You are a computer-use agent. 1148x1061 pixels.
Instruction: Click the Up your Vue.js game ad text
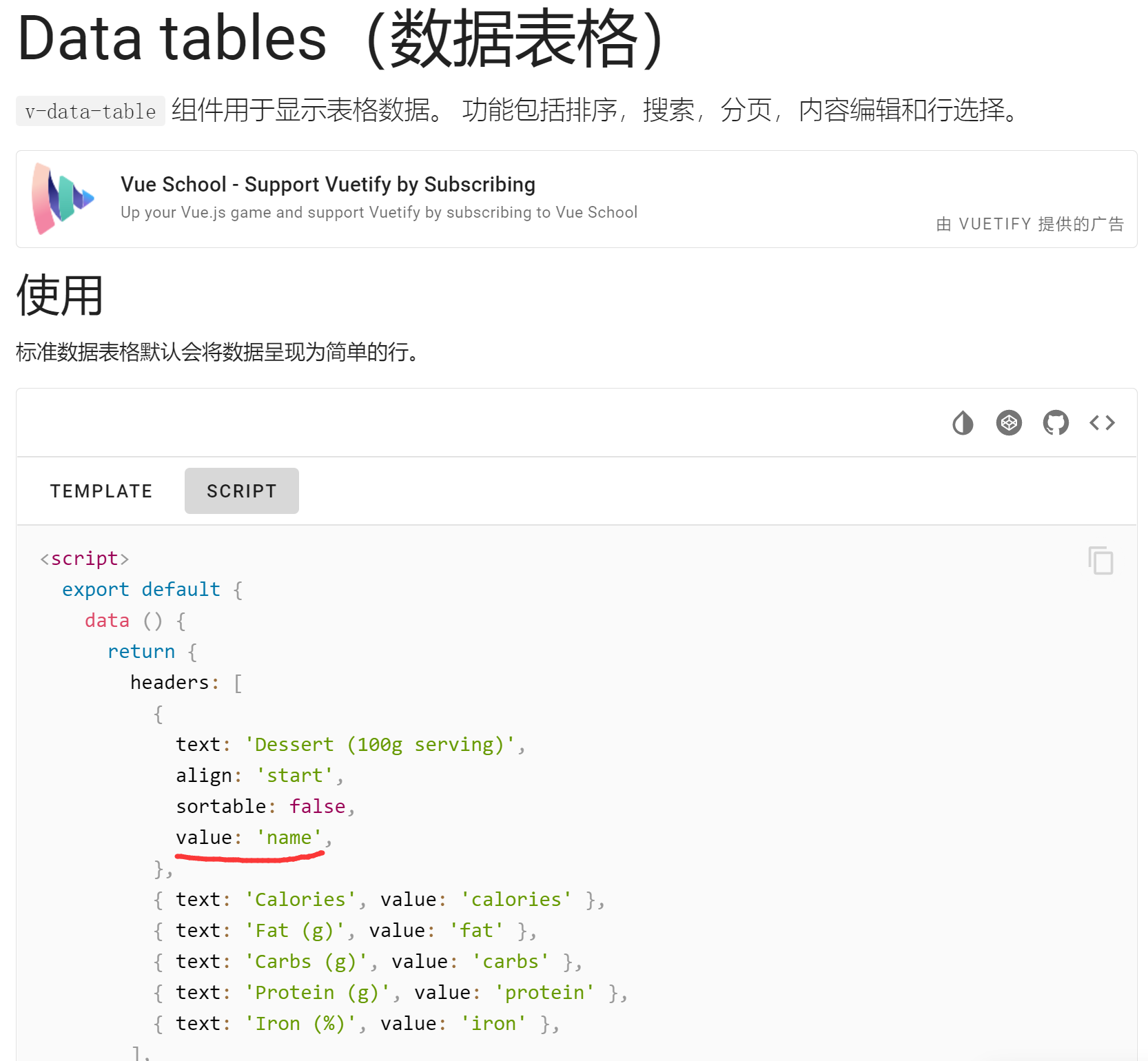[x=378, y=212]
